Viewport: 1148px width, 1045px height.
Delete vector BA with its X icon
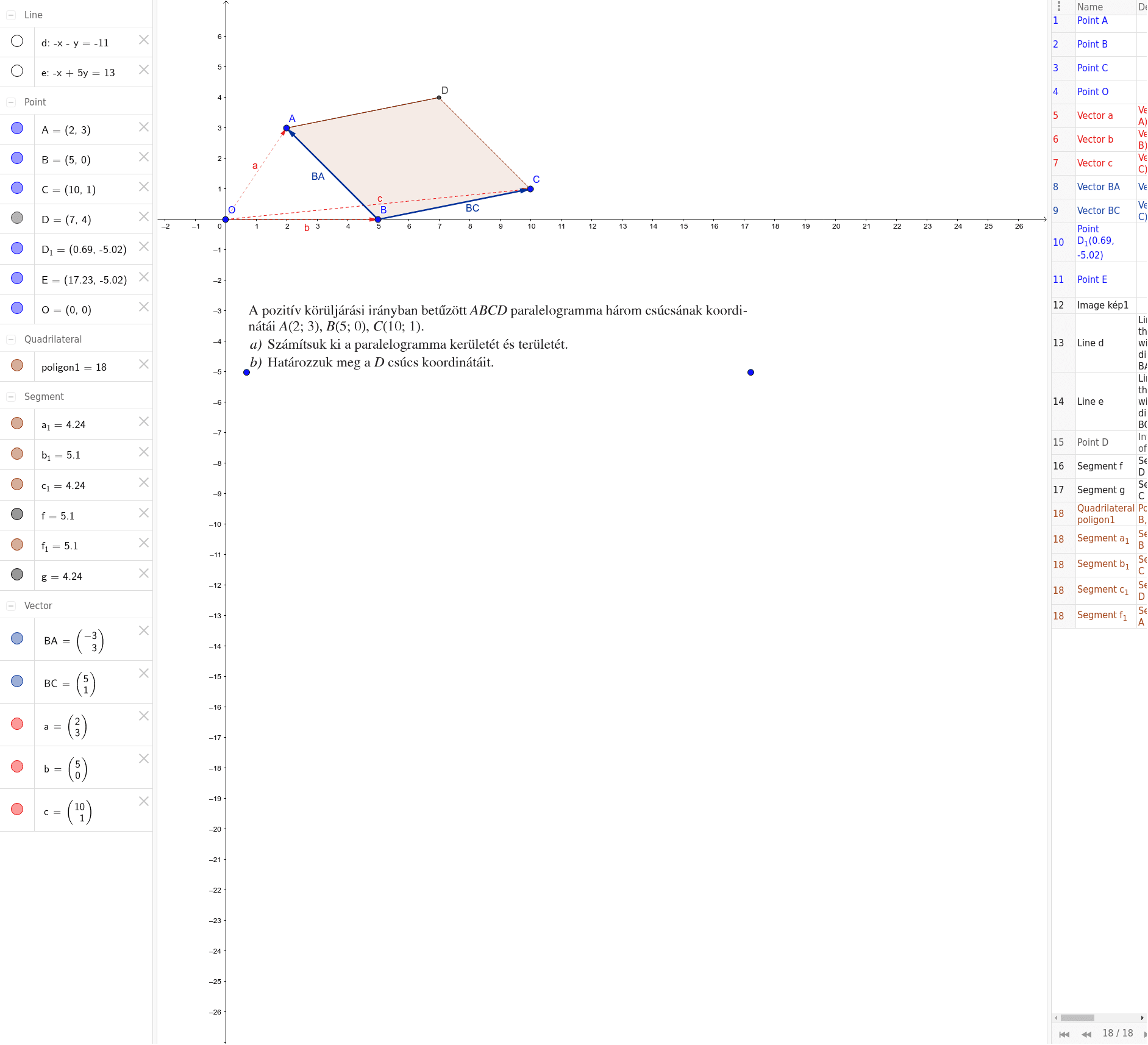[144, 630]
